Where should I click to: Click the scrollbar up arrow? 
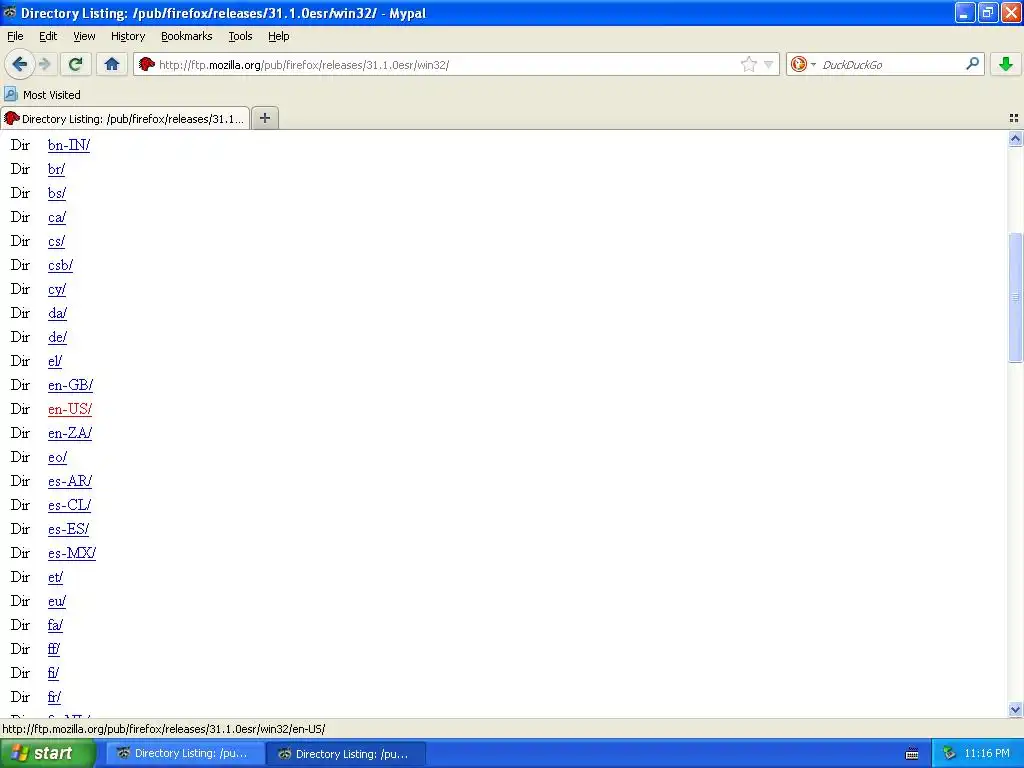tap(1015, 138)
